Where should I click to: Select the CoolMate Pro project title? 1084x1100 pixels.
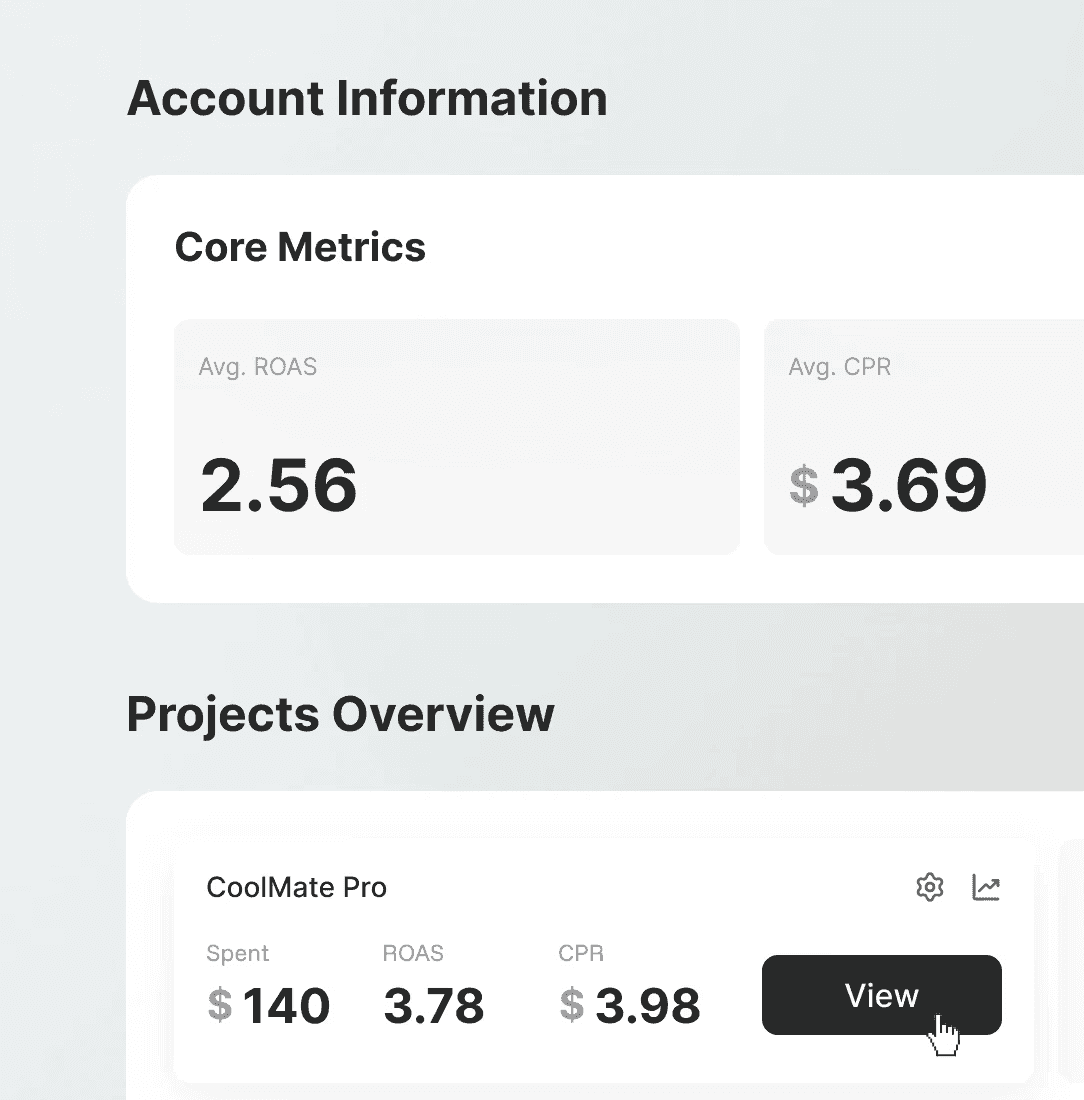(296, 887)
